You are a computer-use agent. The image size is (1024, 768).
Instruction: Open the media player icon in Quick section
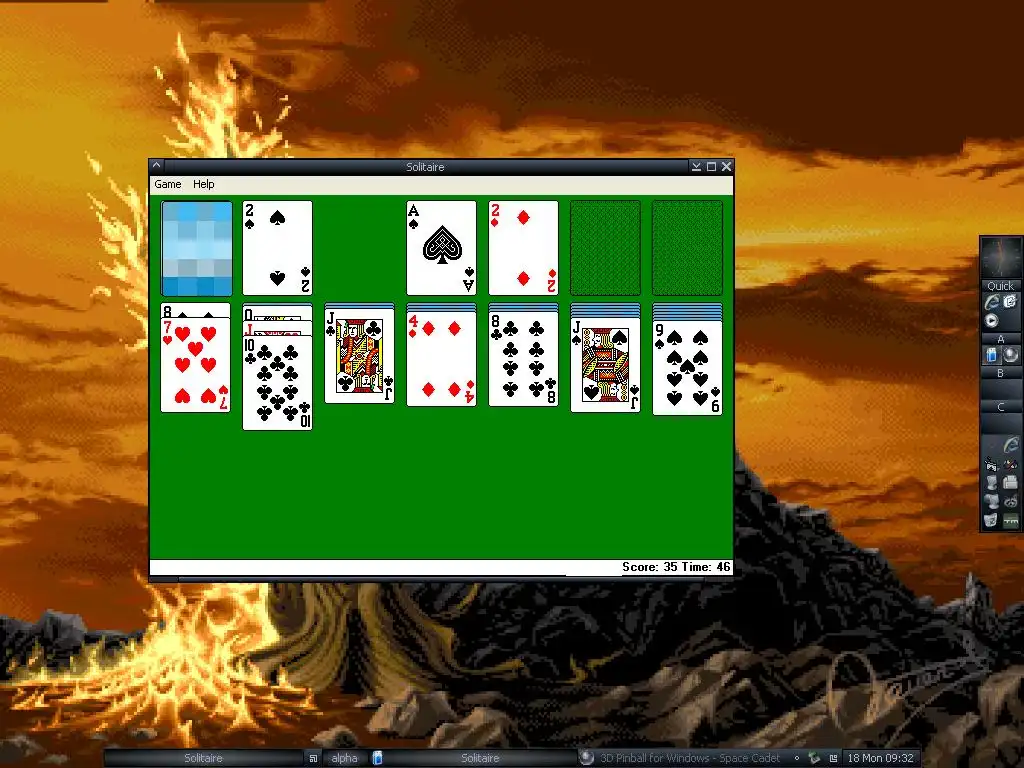[x=991, y=321]
